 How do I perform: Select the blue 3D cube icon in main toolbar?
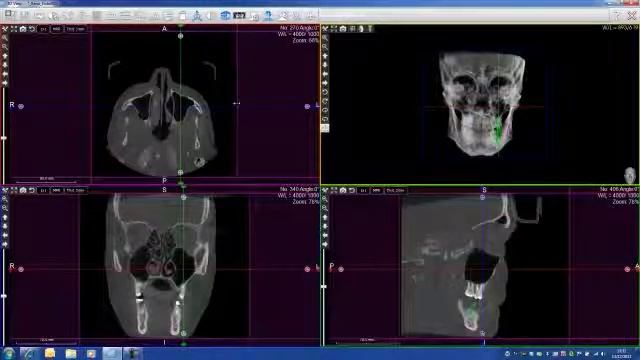pos(225,16)
